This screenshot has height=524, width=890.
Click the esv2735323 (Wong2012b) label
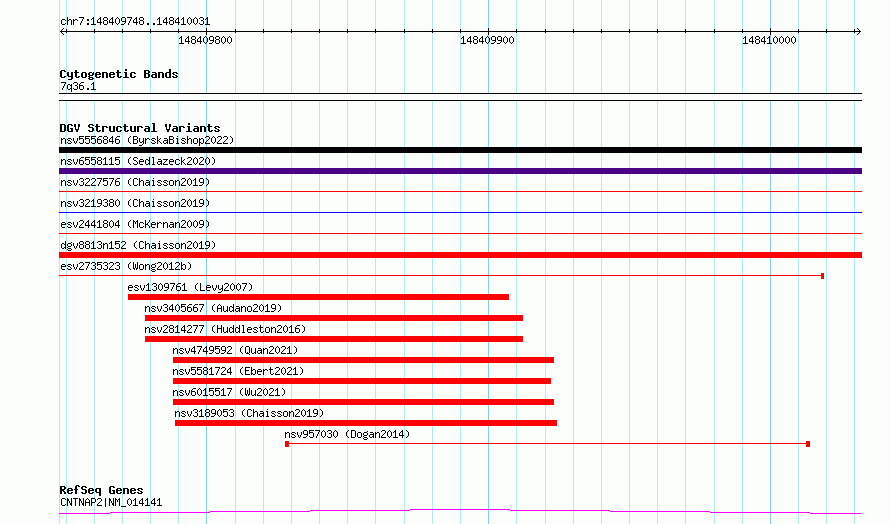[x=126, y=266]
